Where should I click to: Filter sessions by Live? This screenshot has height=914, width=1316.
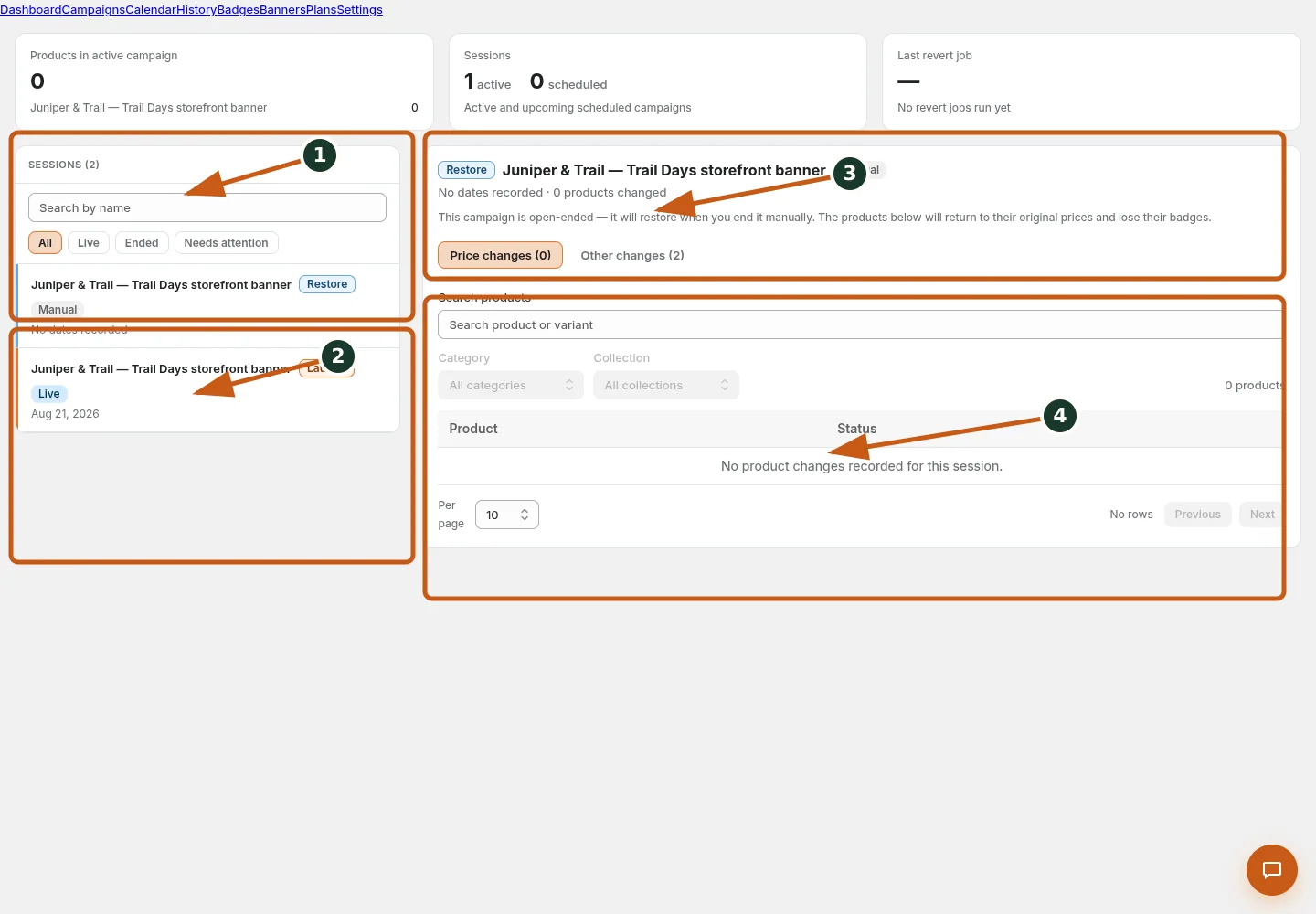pyautogui.click(x=89, y=243)
